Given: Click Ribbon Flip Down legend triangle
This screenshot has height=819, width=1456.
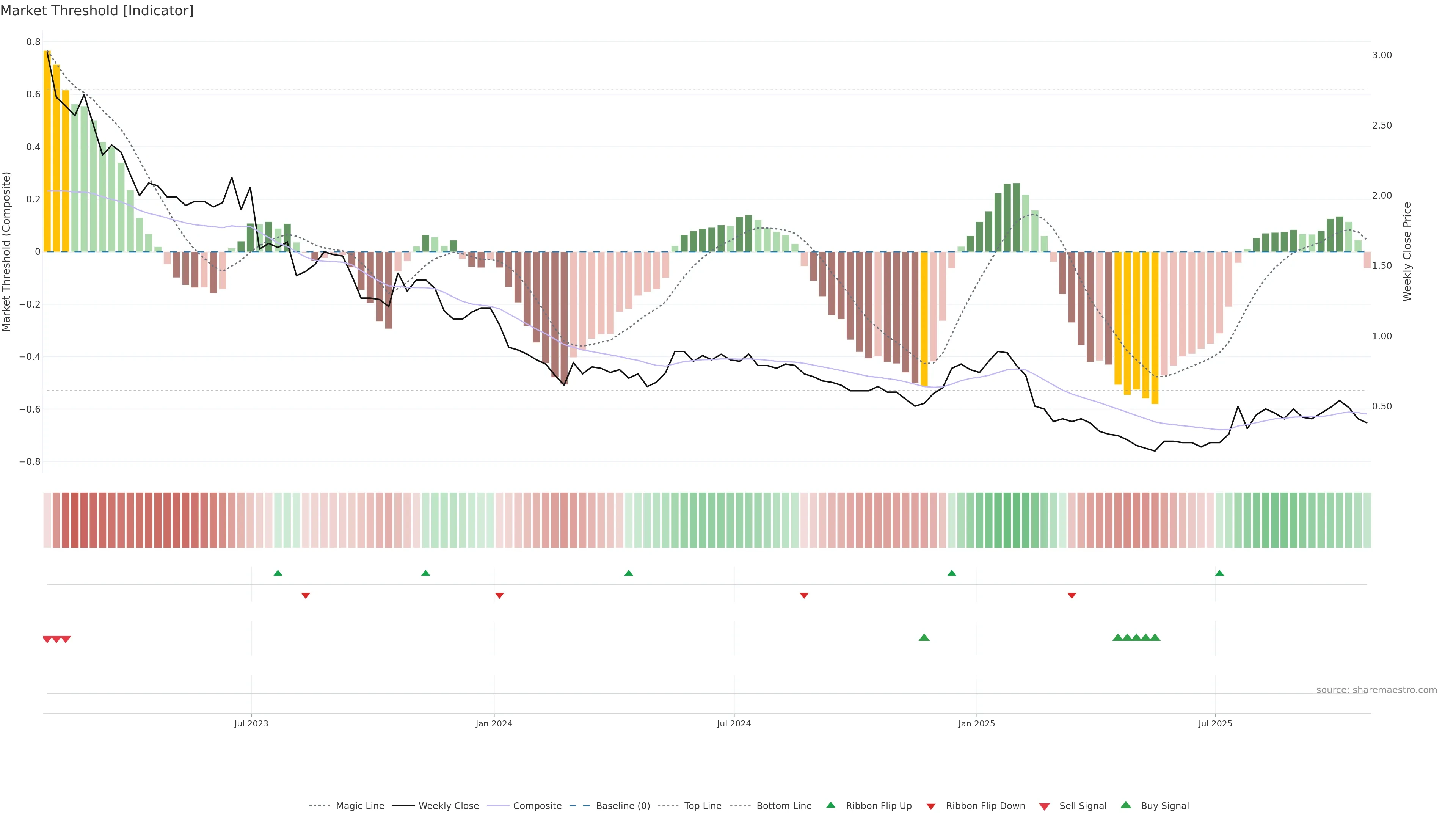Looking at the screenshot, I should pos(931,806).
